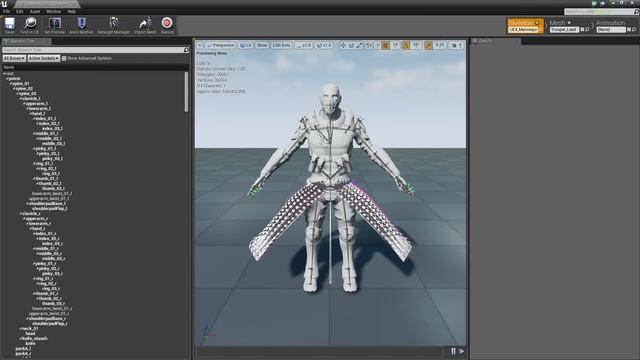Select the rotate gizmo tool in viewport

pyautogui.click(x=351, y=45)
